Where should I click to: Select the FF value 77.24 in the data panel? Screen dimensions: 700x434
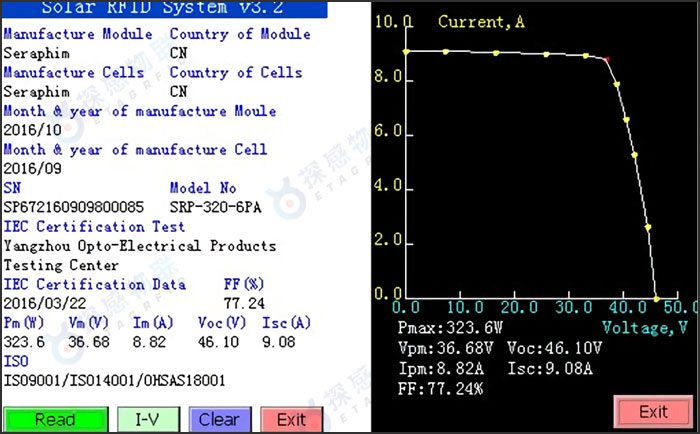(x=244, y=304)
